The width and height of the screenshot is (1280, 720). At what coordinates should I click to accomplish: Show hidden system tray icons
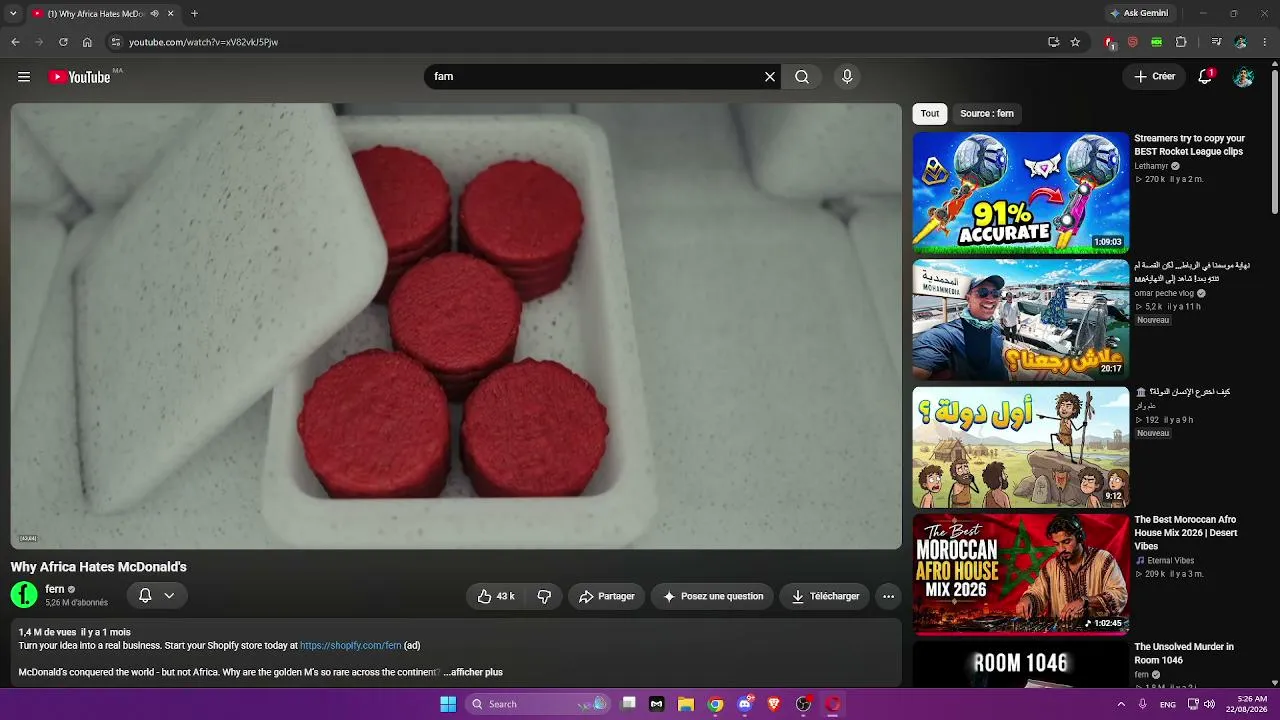[x=1121, y=704]
